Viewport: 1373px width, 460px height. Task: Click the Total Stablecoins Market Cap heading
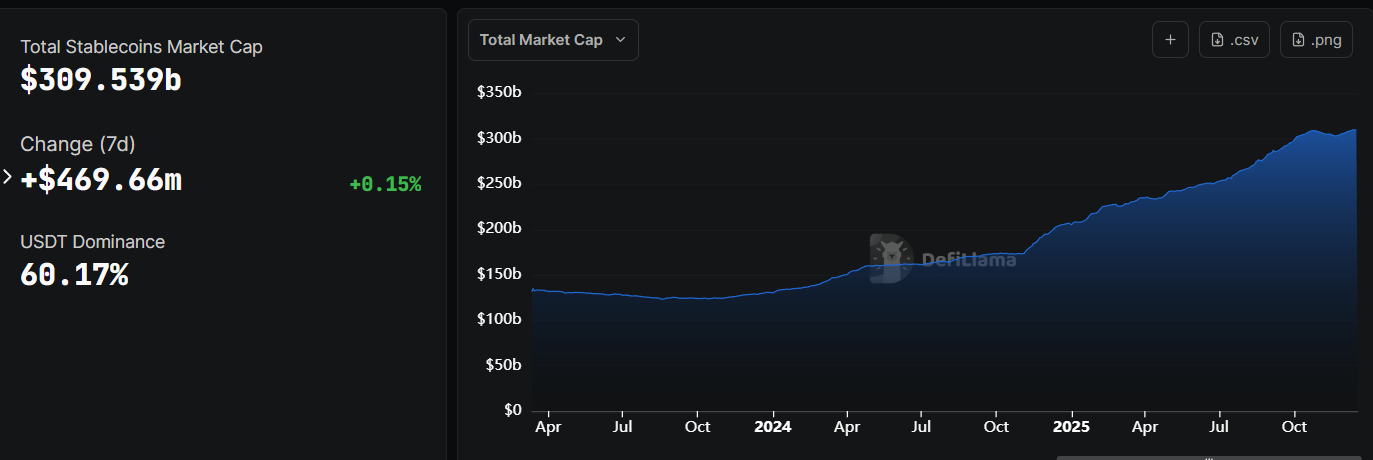(x=141, y=46)
